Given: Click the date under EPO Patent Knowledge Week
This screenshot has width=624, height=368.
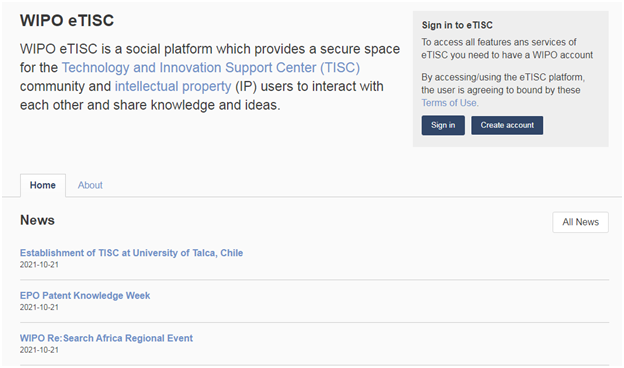Looking at the screenshot, I should 39,307.
